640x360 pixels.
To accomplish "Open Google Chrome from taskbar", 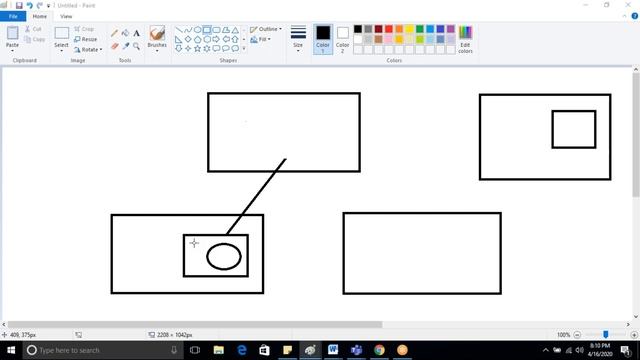I will (x=379, y=350).
